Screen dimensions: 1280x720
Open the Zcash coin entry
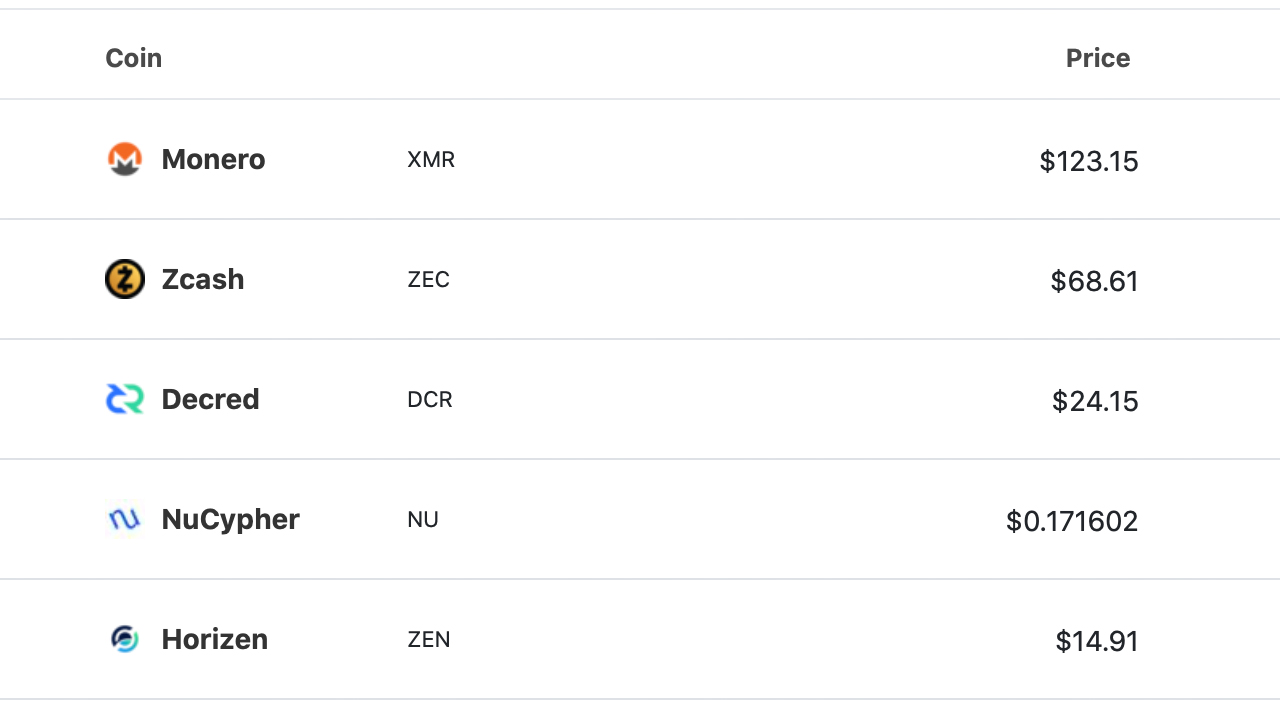pyautogui.click(x=203, y=279)
